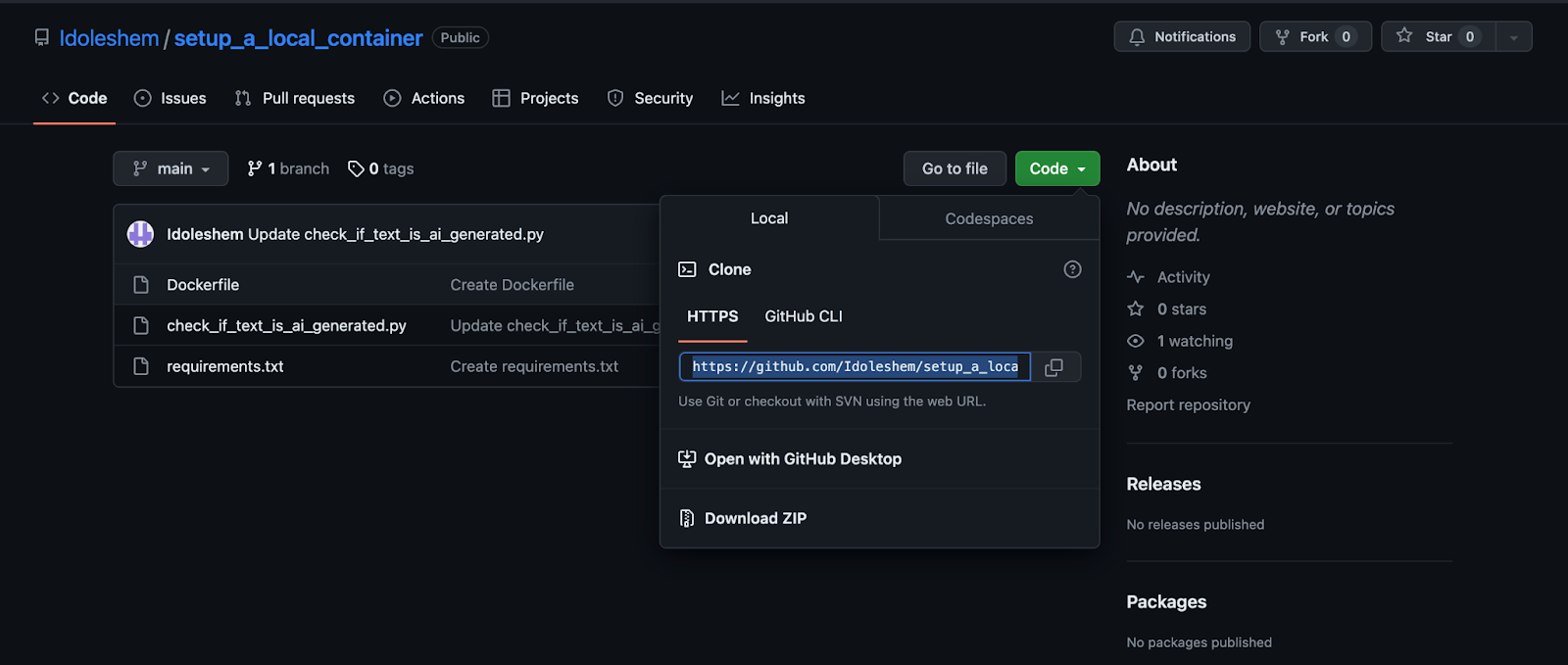Expand the main branch dropdown
Image resolution: width=1568 pixels, height=665 pixels.
171,168
